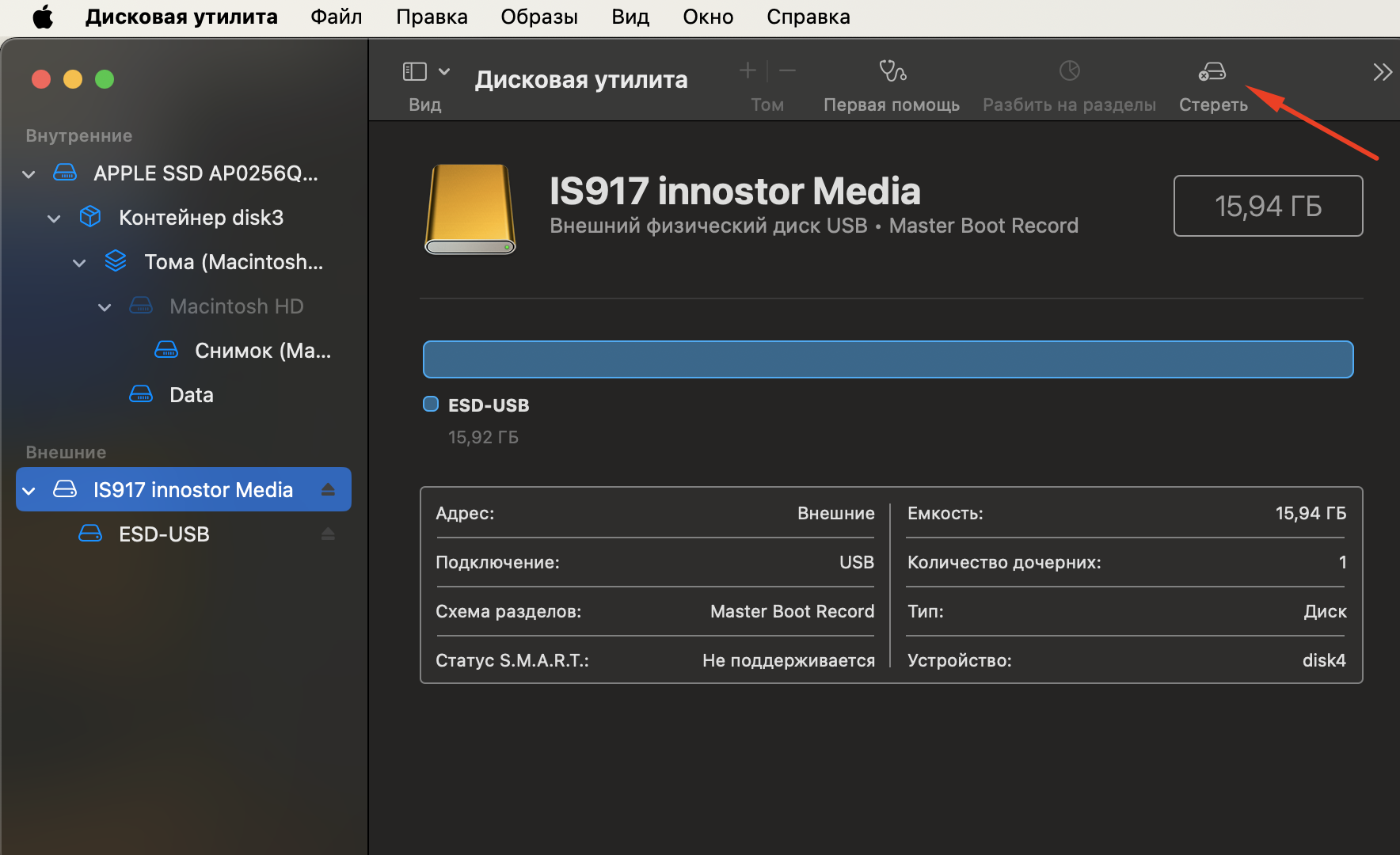Click the sidebar view icon in toolbar
The image size is (1400, 855).
coord(415,71)
